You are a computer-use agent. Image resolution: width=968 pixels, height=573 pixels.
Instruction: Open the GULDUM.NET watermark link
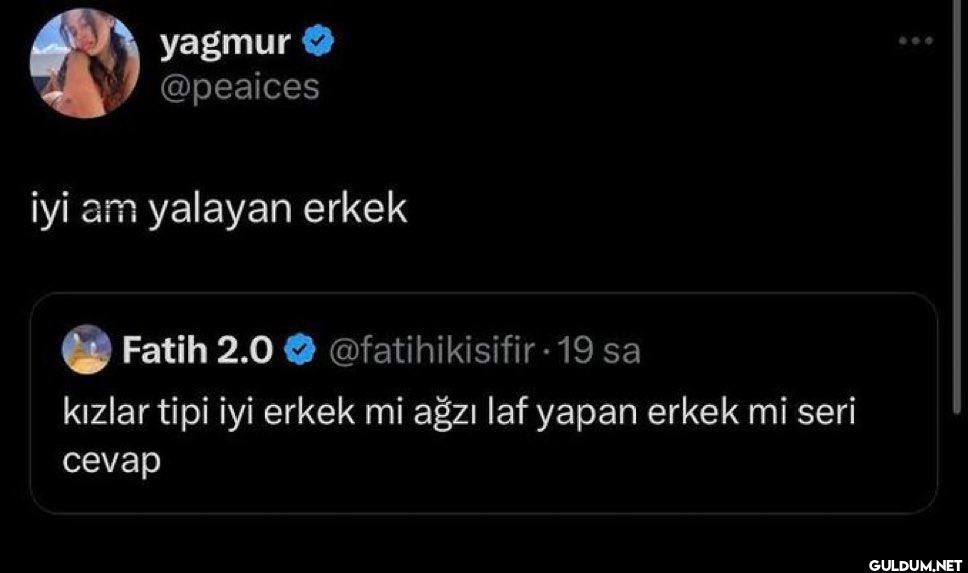pyautogui.click(x=914, y=564)
